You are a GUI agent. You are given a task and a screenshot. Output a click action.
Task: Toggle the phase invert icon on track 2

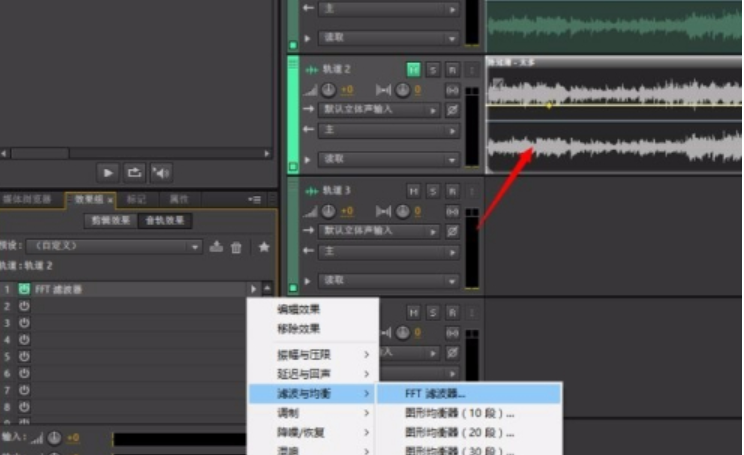452,110
